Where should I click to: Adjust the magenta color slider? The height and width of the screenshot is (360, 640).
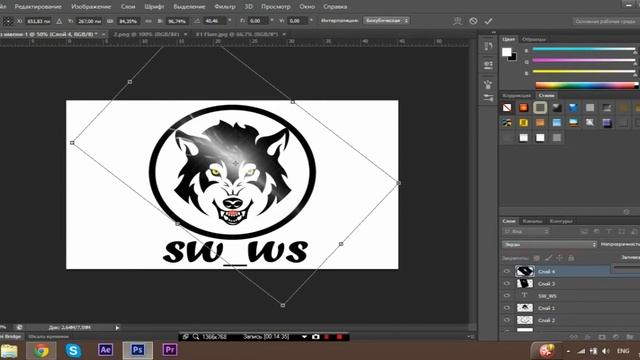tap(584, 60)
